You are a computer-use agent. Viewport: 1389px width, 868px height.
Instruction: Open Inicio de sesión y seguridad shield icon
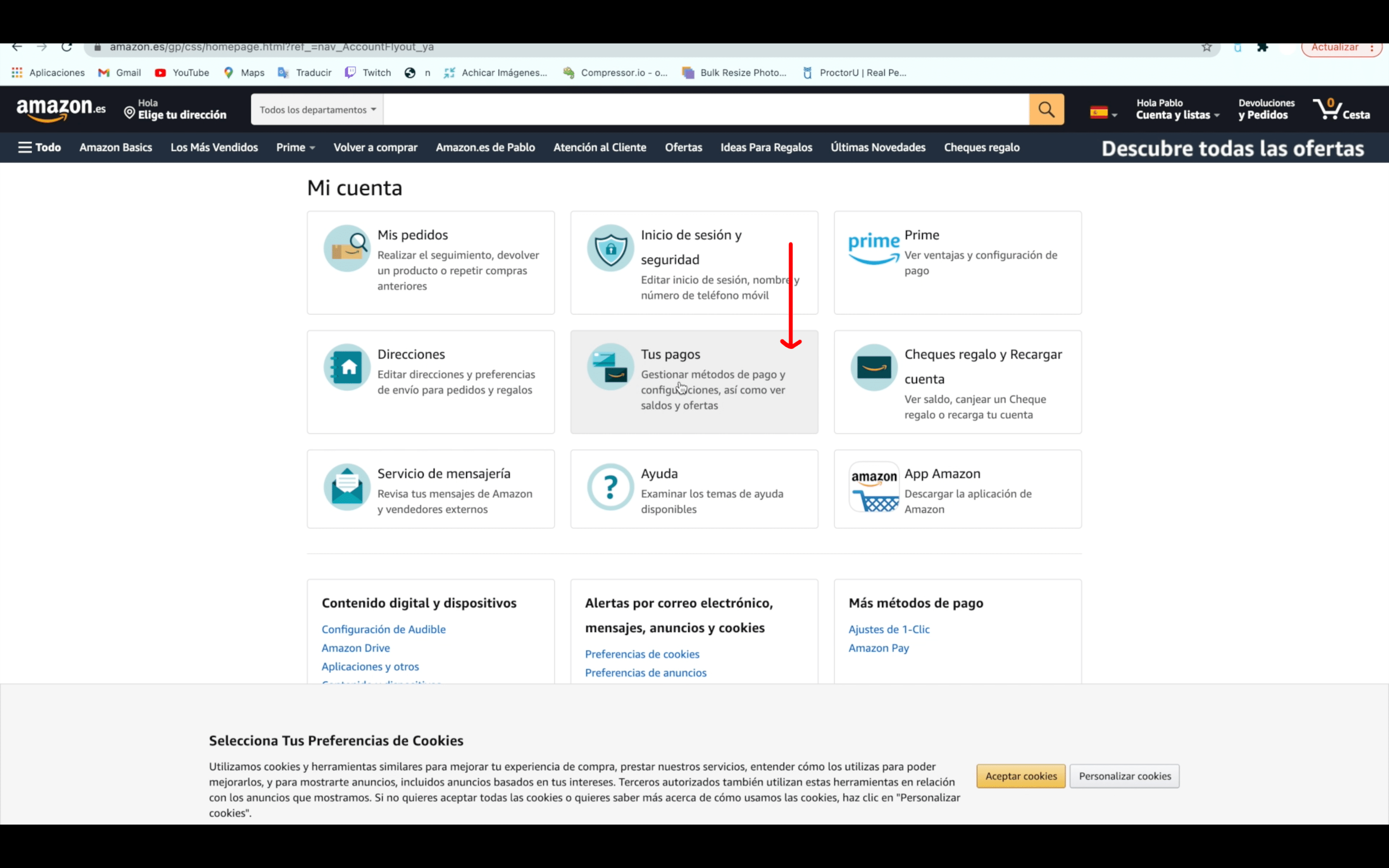pyautogui.click(x=610, y=248)
